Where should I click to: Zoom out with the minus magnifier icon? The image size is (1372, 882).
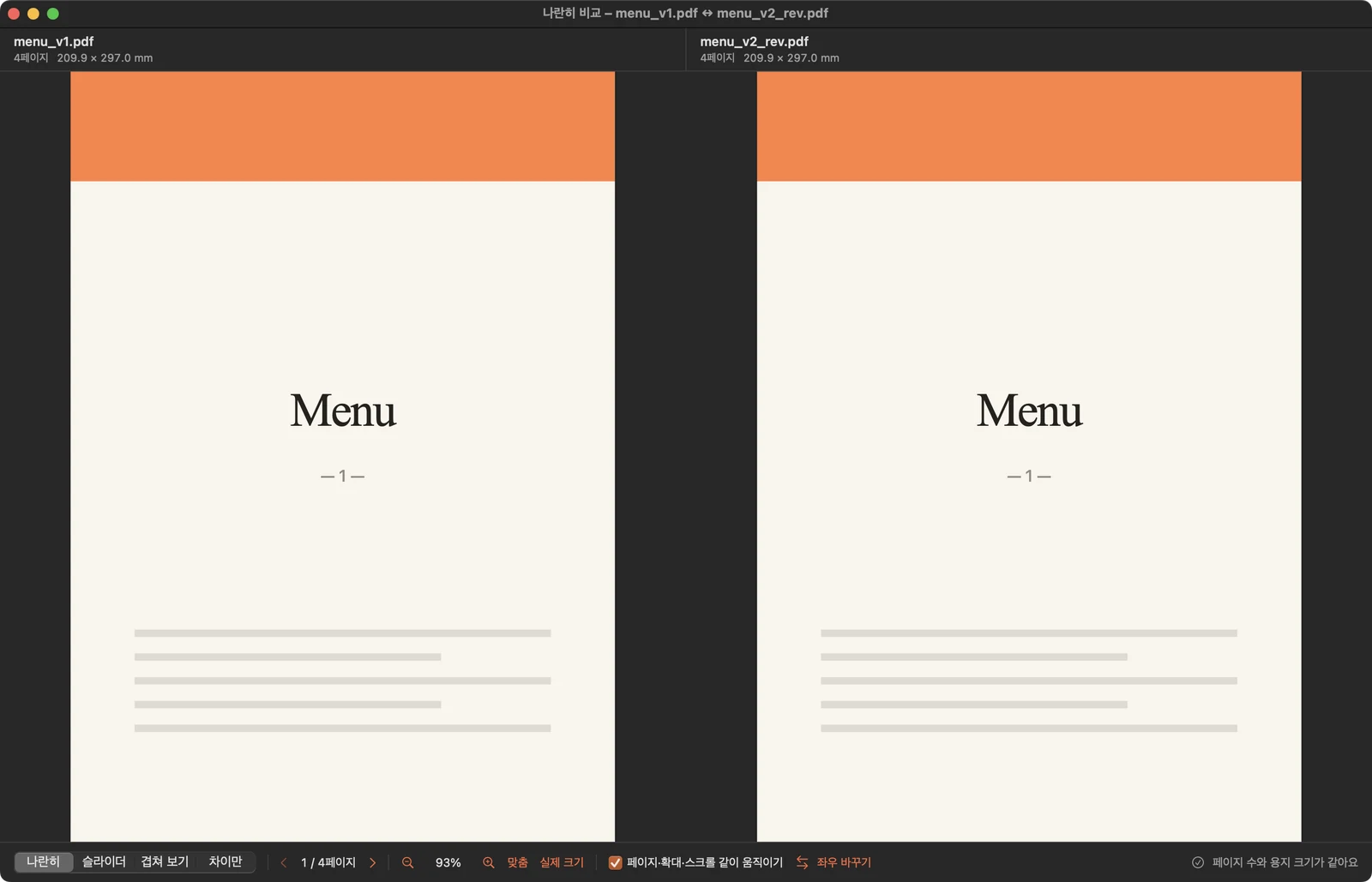pyautogui.click(x=408, y=862)
